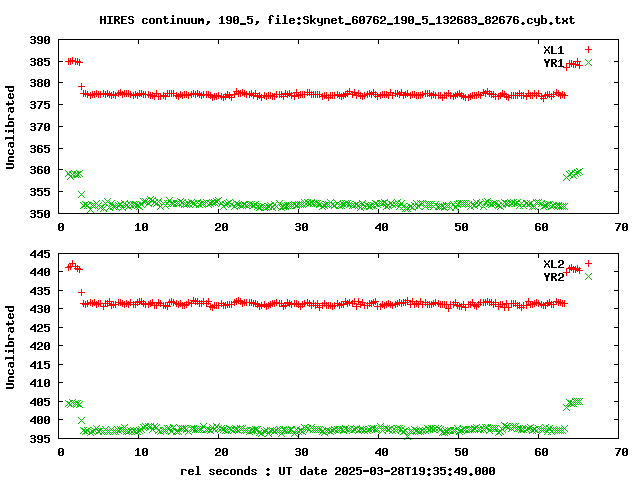Click the 350 tick label on top chart
This screenshot has height=480, width=640.
click(40, 214)
